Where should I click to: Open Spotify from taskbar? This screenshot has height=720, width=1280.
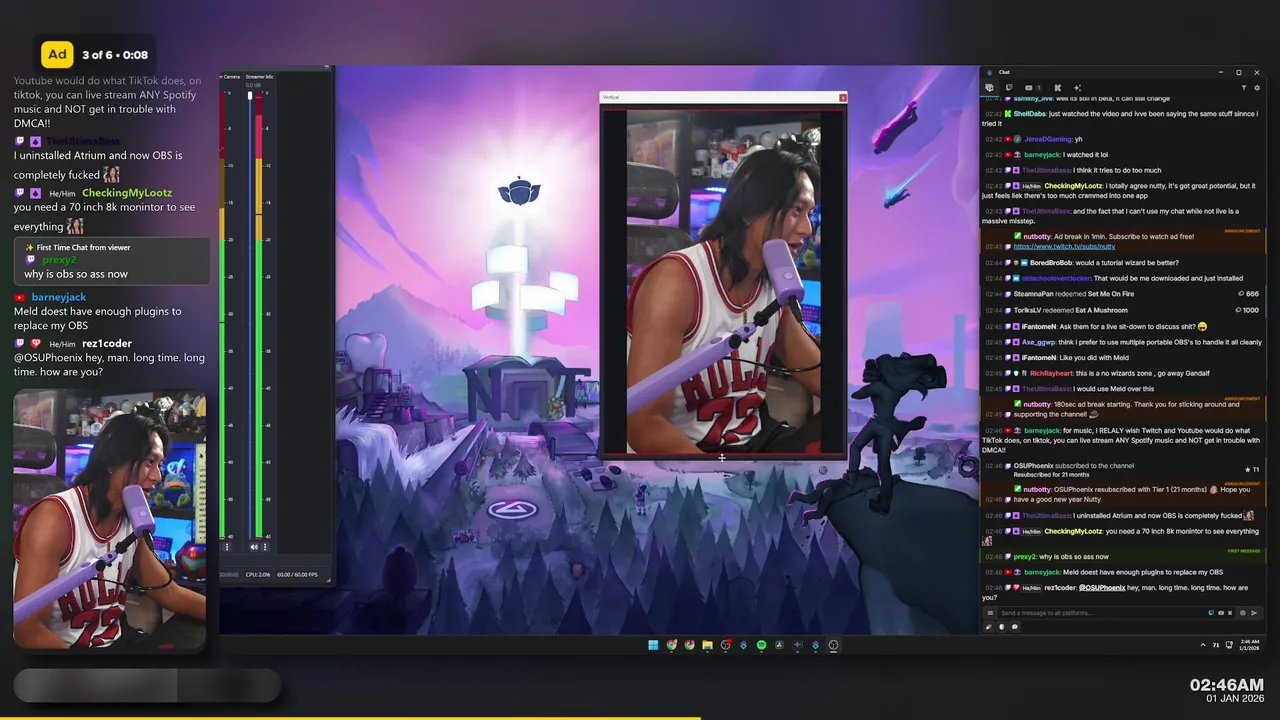tap(761, 645)
